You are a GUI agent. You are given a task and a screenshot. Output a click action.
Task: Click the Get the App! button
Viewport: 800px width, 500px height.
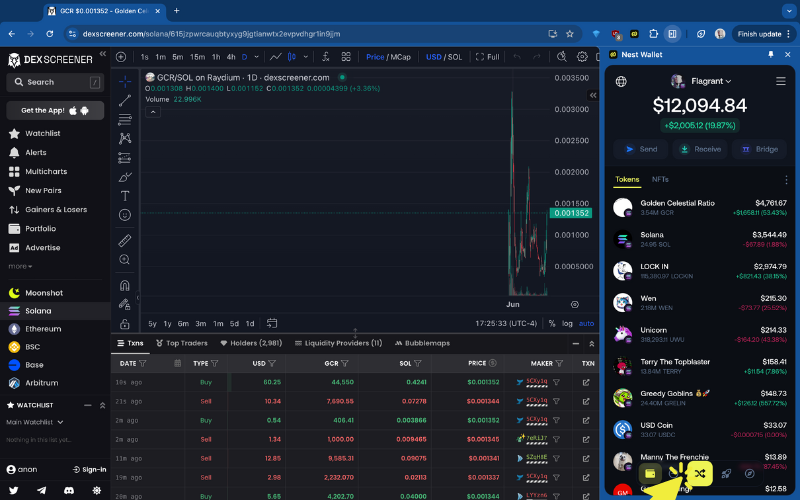55,110
